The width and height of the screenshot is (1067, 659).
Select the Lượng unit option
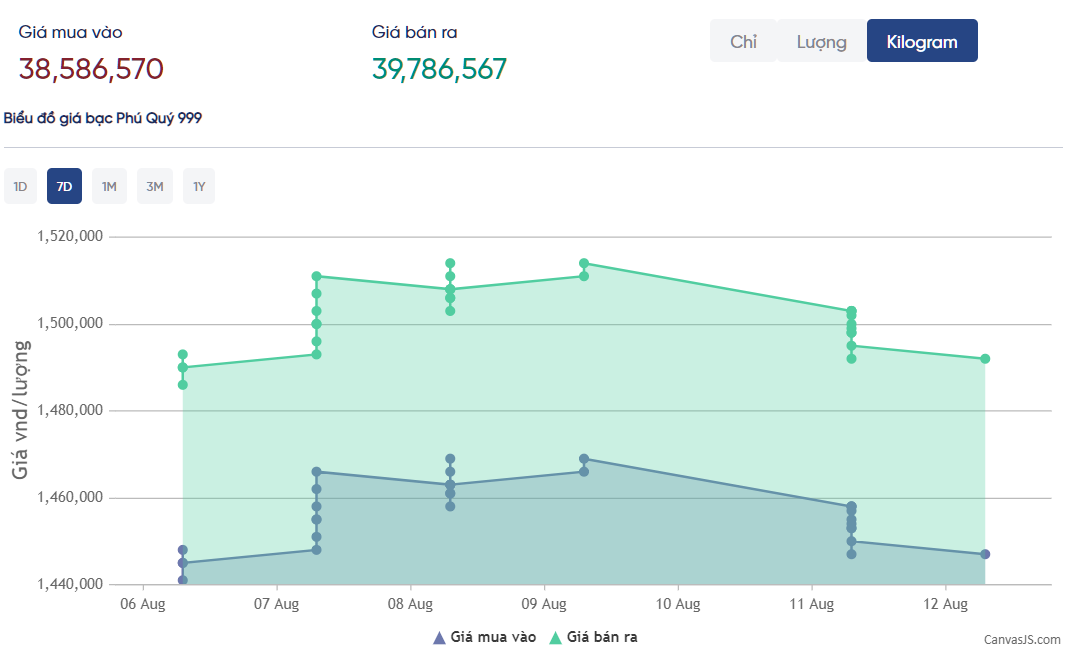(821, 41)
